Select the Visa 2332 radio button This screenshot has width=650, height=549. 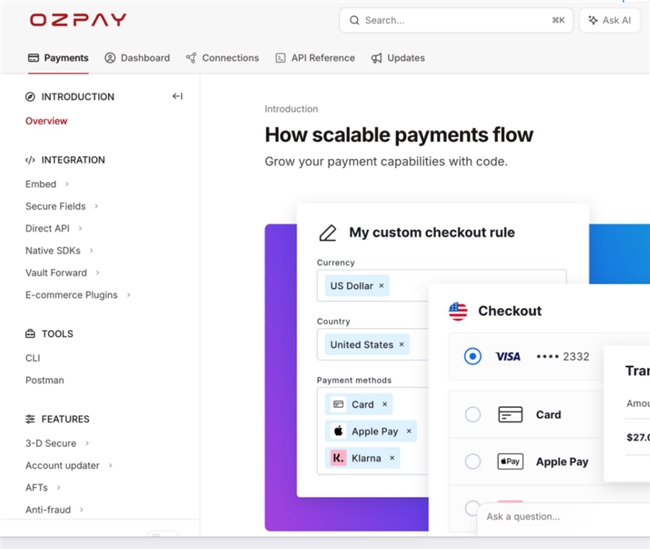[473, 356]
